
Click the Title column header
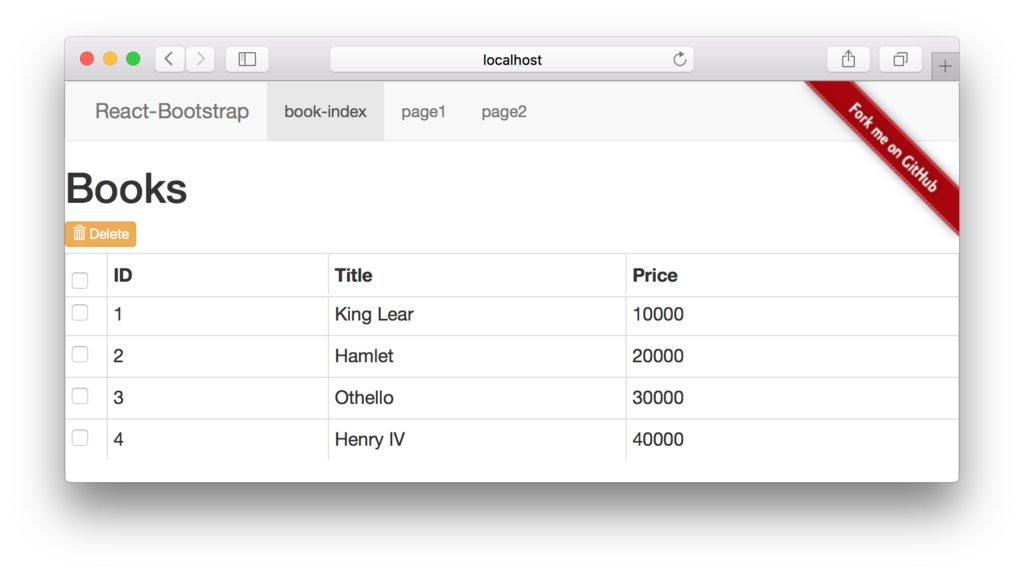[x=354, y=275]
